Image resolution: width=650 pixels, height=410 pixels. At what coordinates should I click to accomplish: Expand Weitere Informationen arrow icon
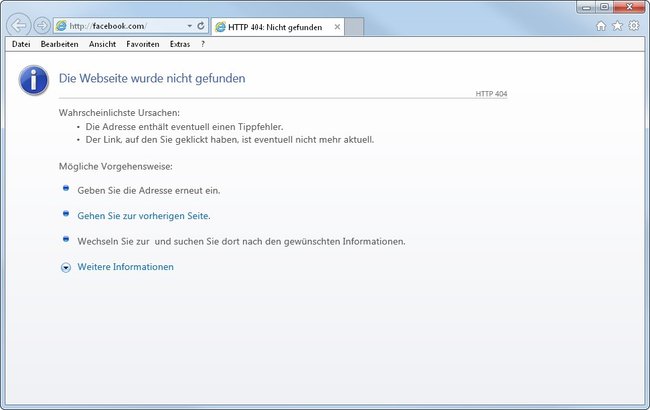66,268
